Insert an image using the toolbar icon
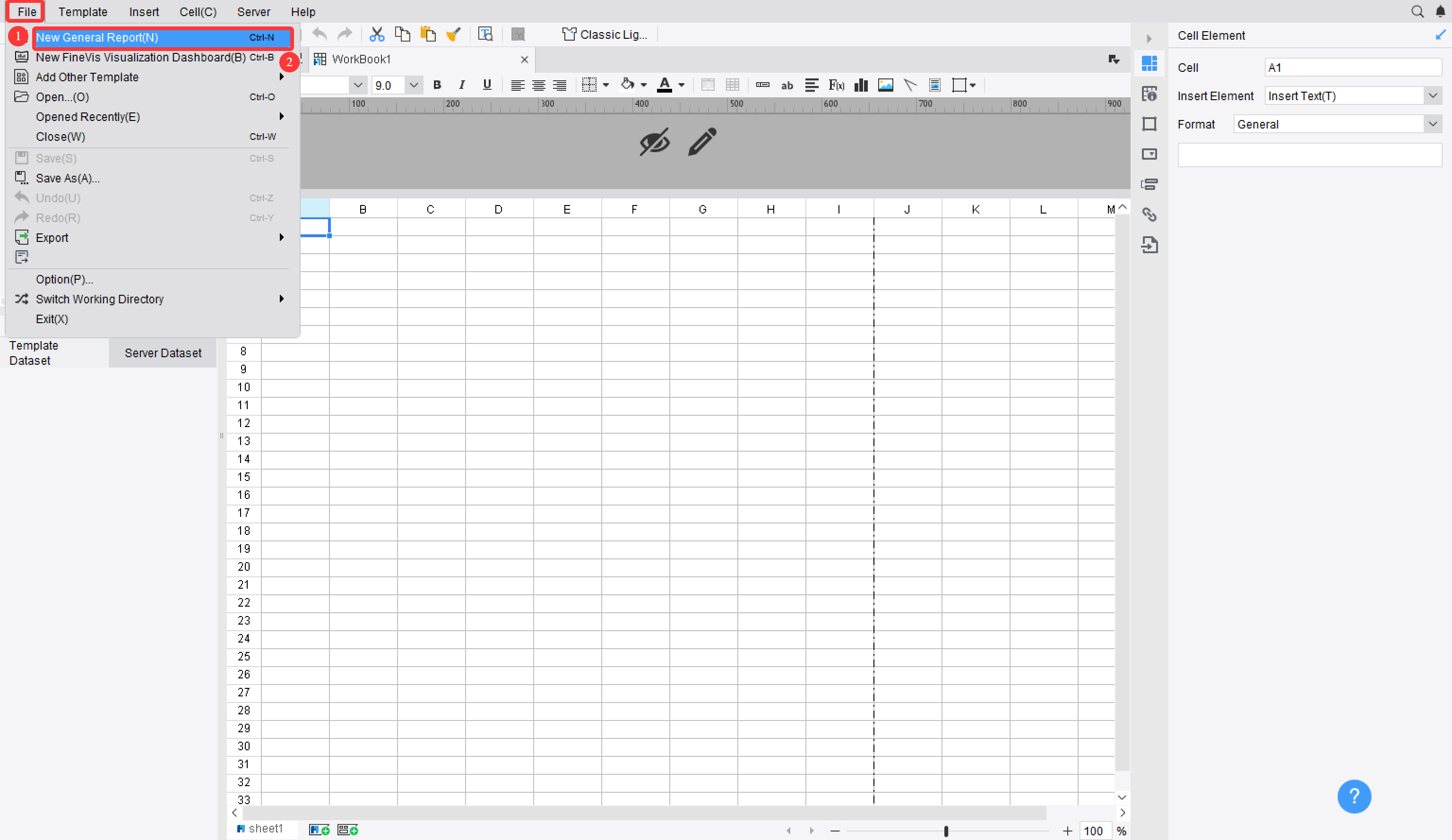 886,85
